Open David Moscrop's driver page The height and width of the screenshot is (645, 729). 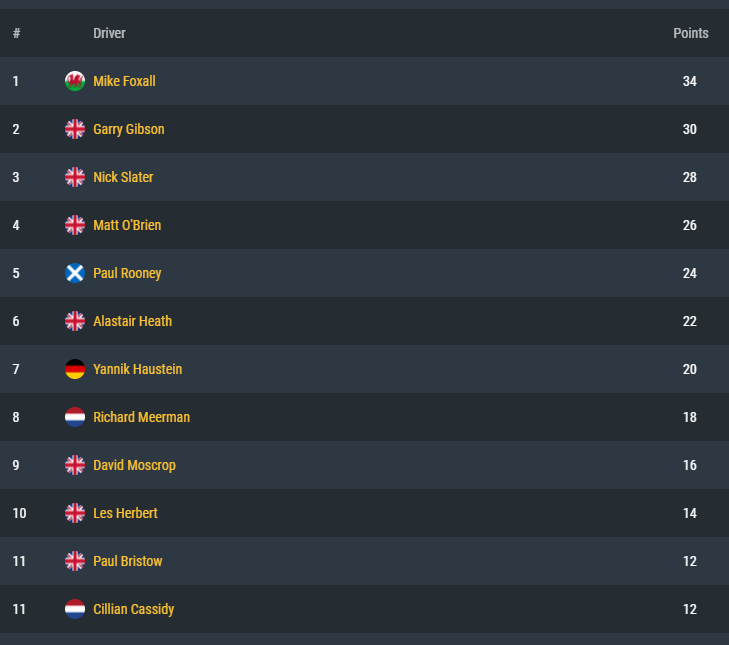coord(134,465)
